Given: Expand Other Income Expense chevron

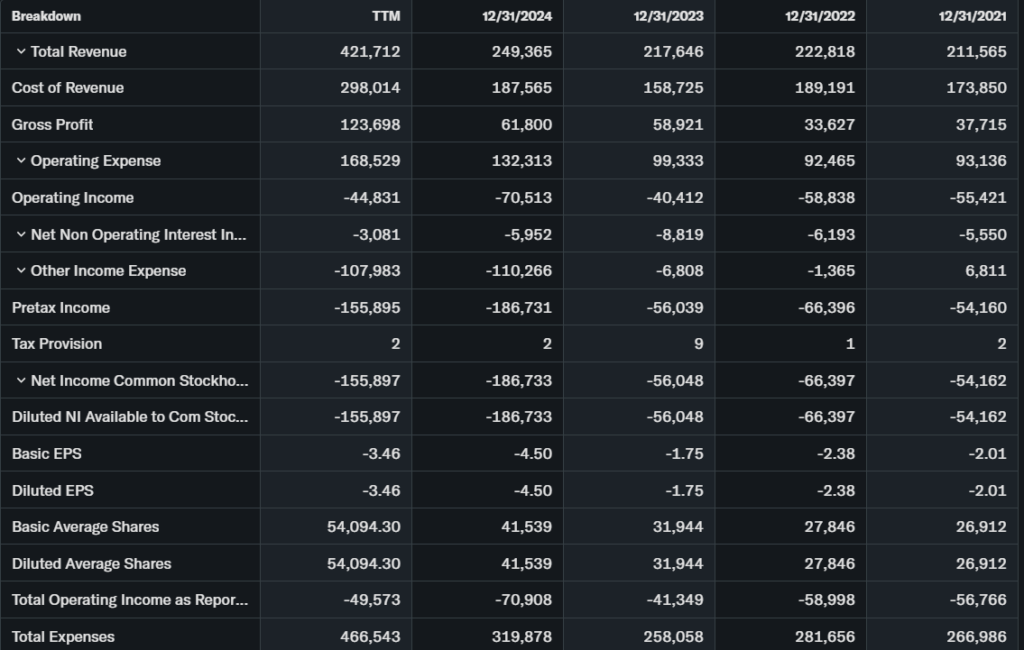Looking at the screenshot, I should 21,271.
